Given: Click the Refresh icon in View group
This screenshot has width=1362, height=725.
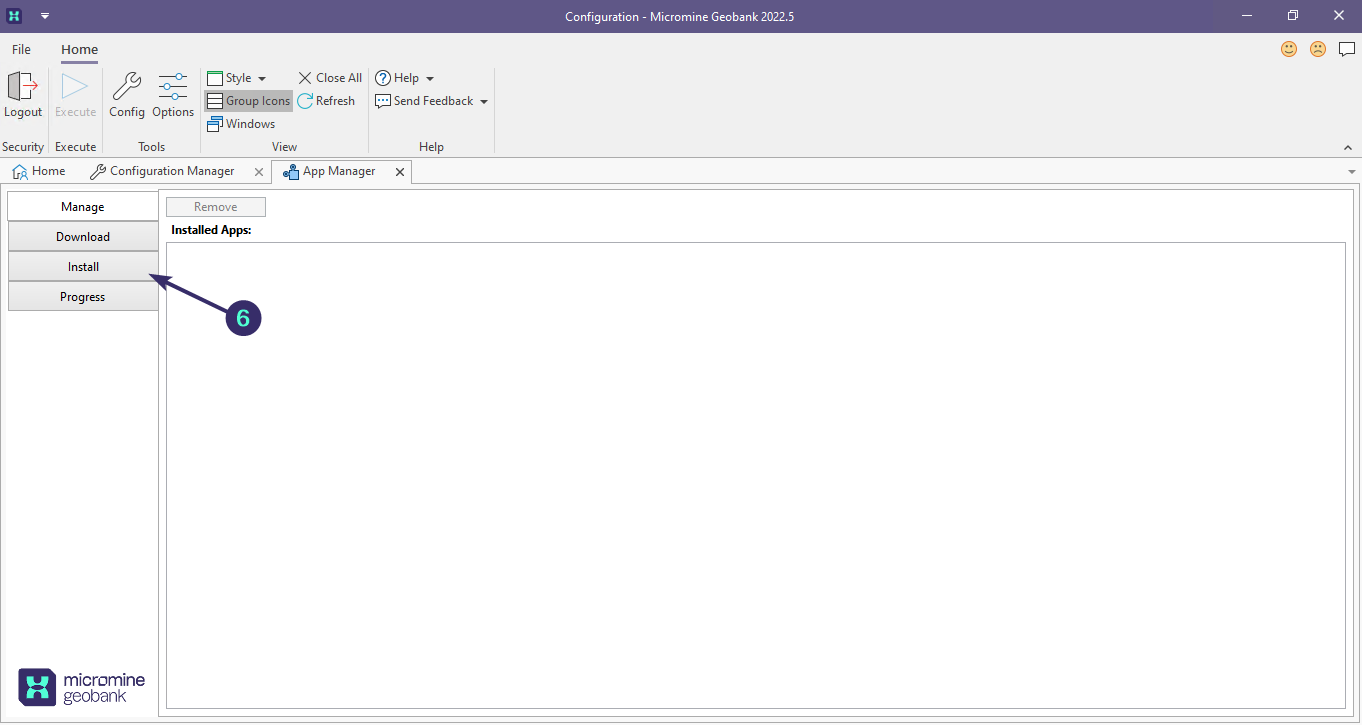Looking at the screenshot, I should pyautogui.click(x=306, y=101).
